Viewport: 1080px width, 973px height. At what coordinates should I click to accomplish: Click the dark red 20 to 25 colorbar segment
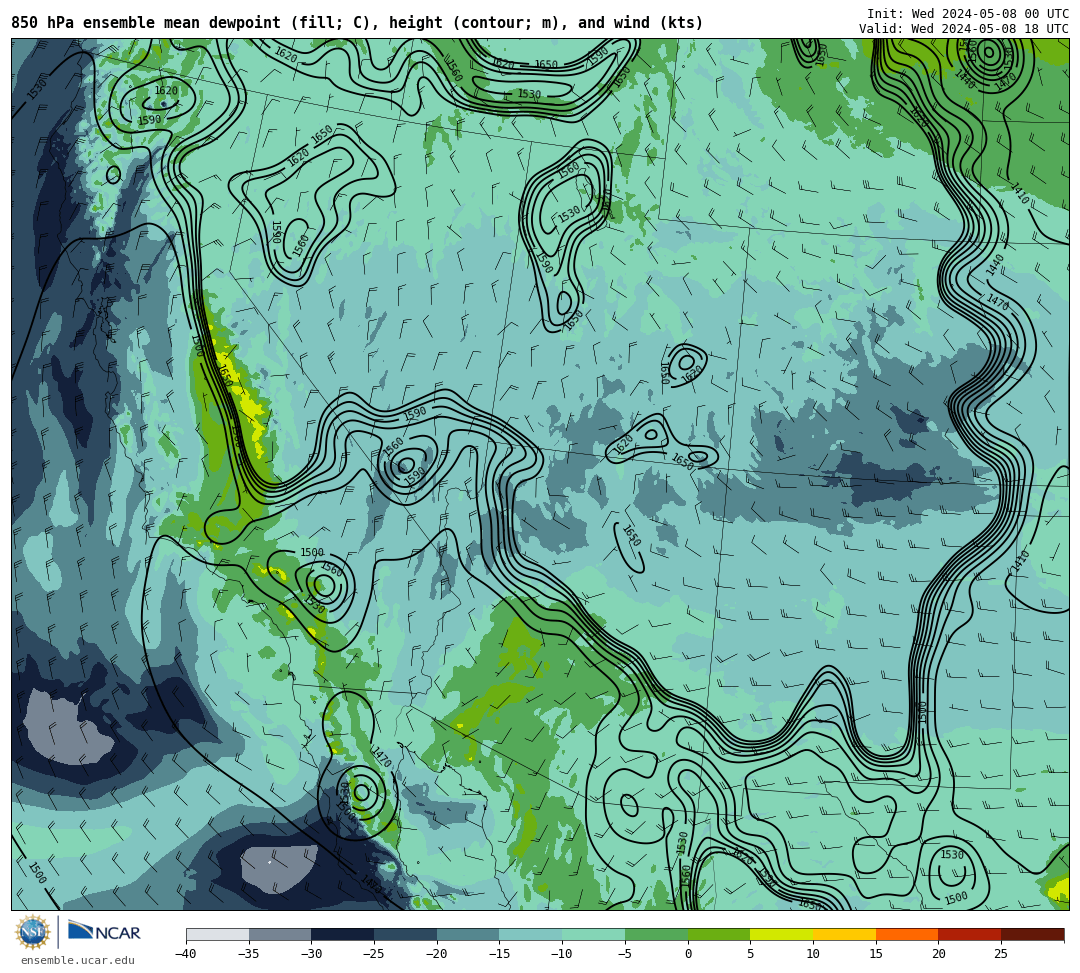click(970, 934)
